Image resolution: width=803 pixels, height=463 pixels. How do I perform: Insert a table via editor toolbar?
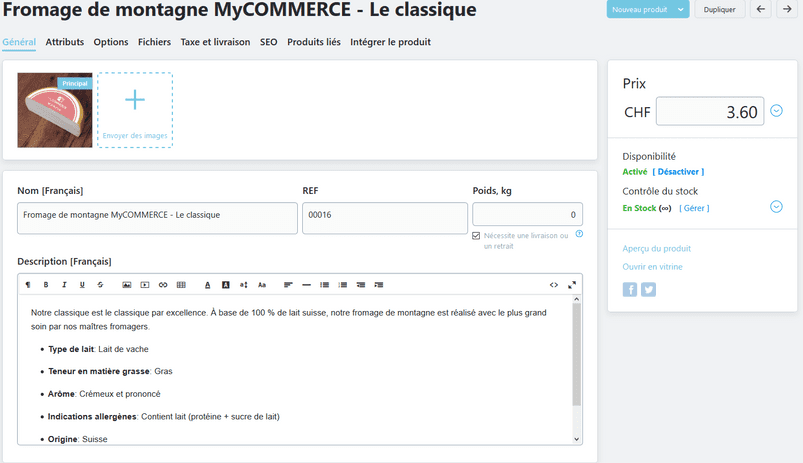[181, 285]
